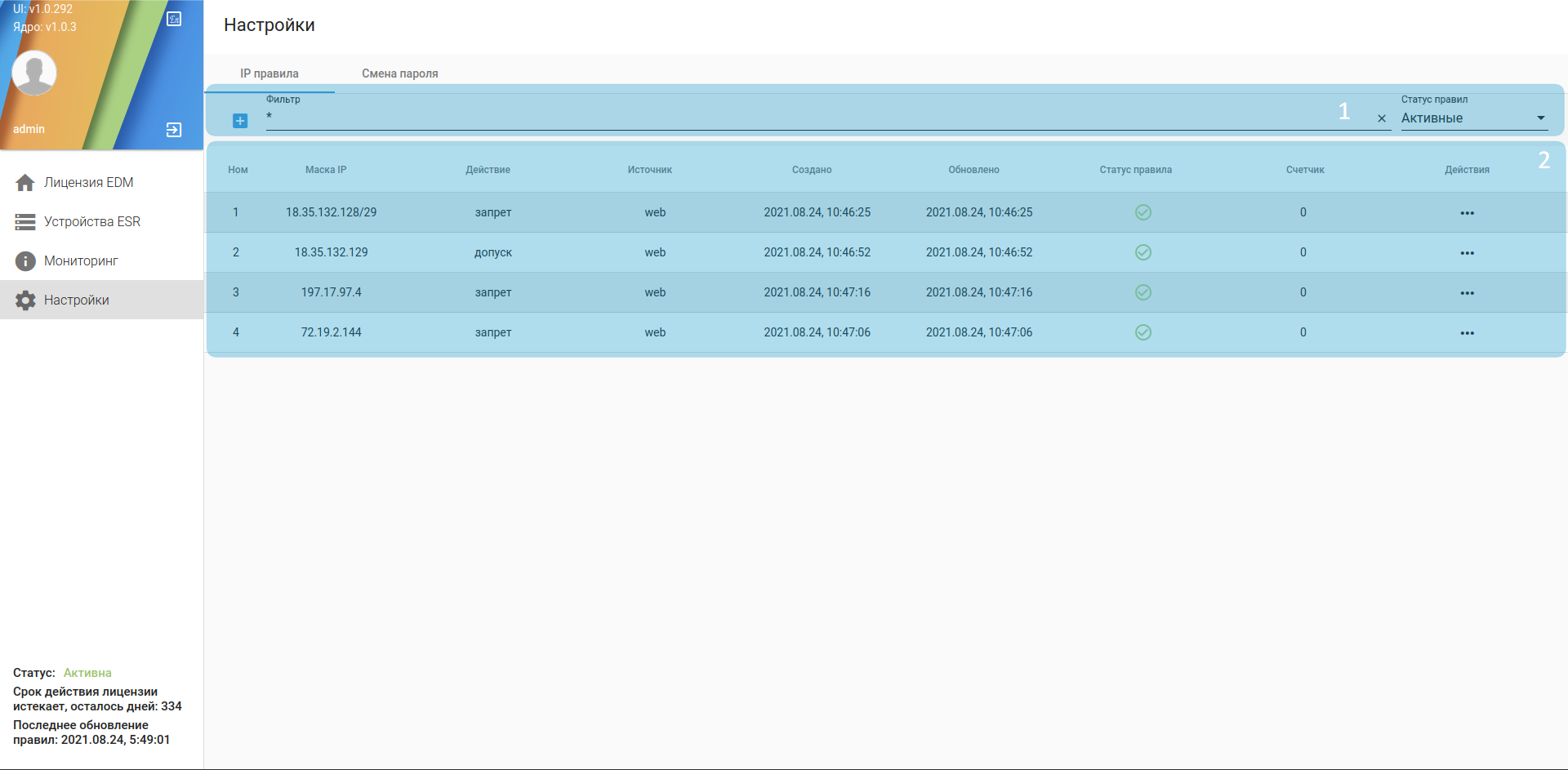This screenshot has height=770, width=1568.
Task: Select IP mask 18.35.132.129 cell
Action: click(x=332, y=252)
